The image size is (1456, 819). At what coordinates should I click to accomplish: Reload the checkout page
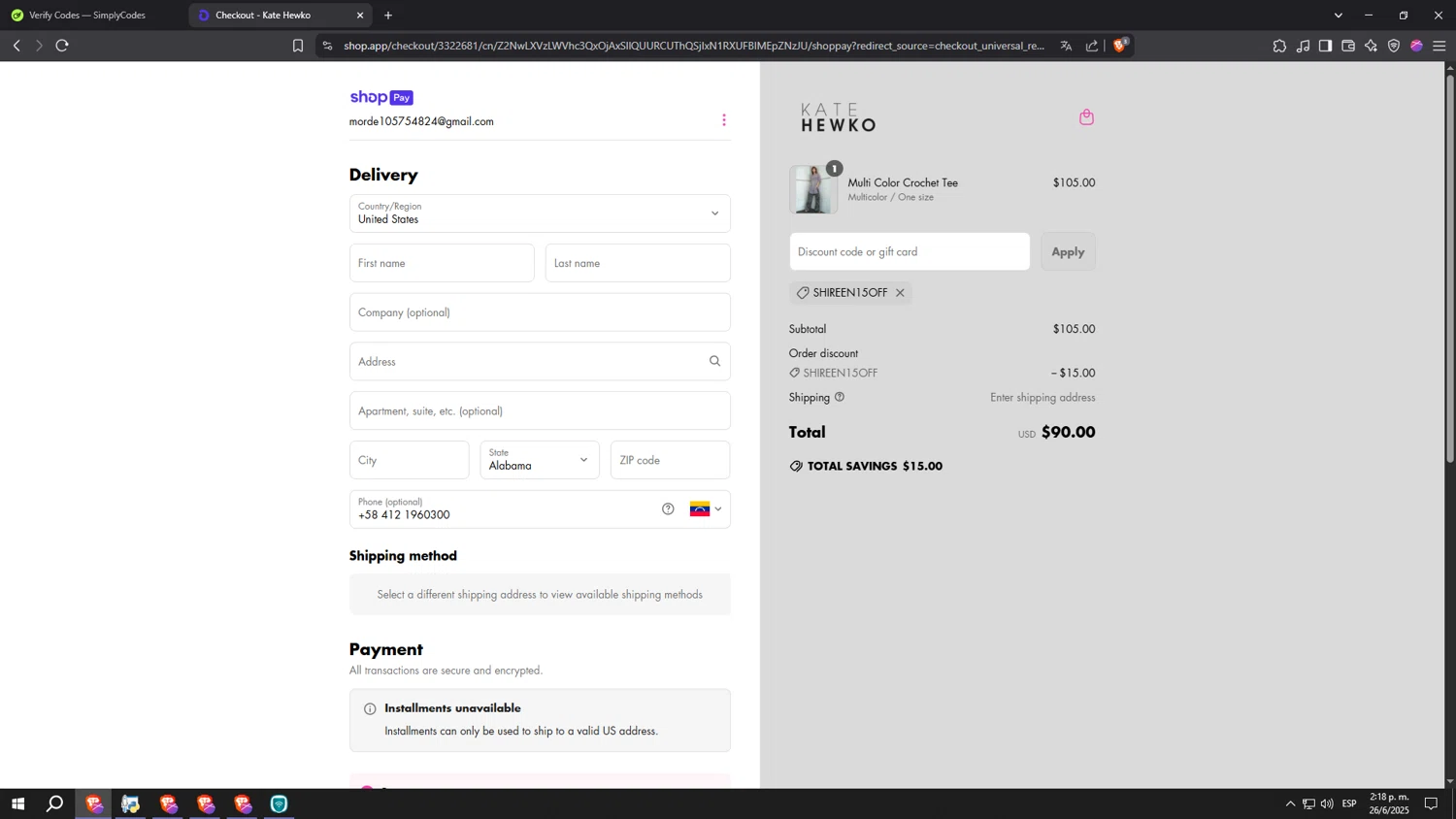coord(62,46)
